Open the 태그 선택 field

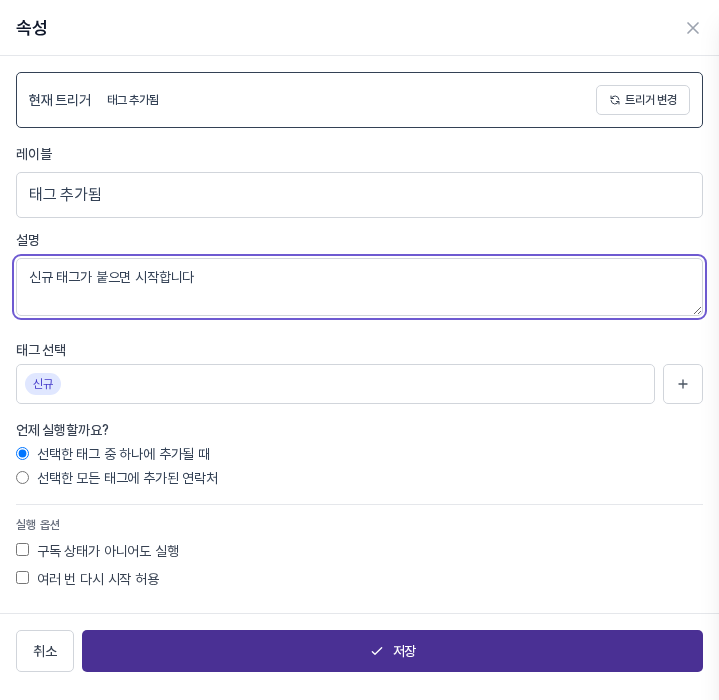click(x=335, y=384)
